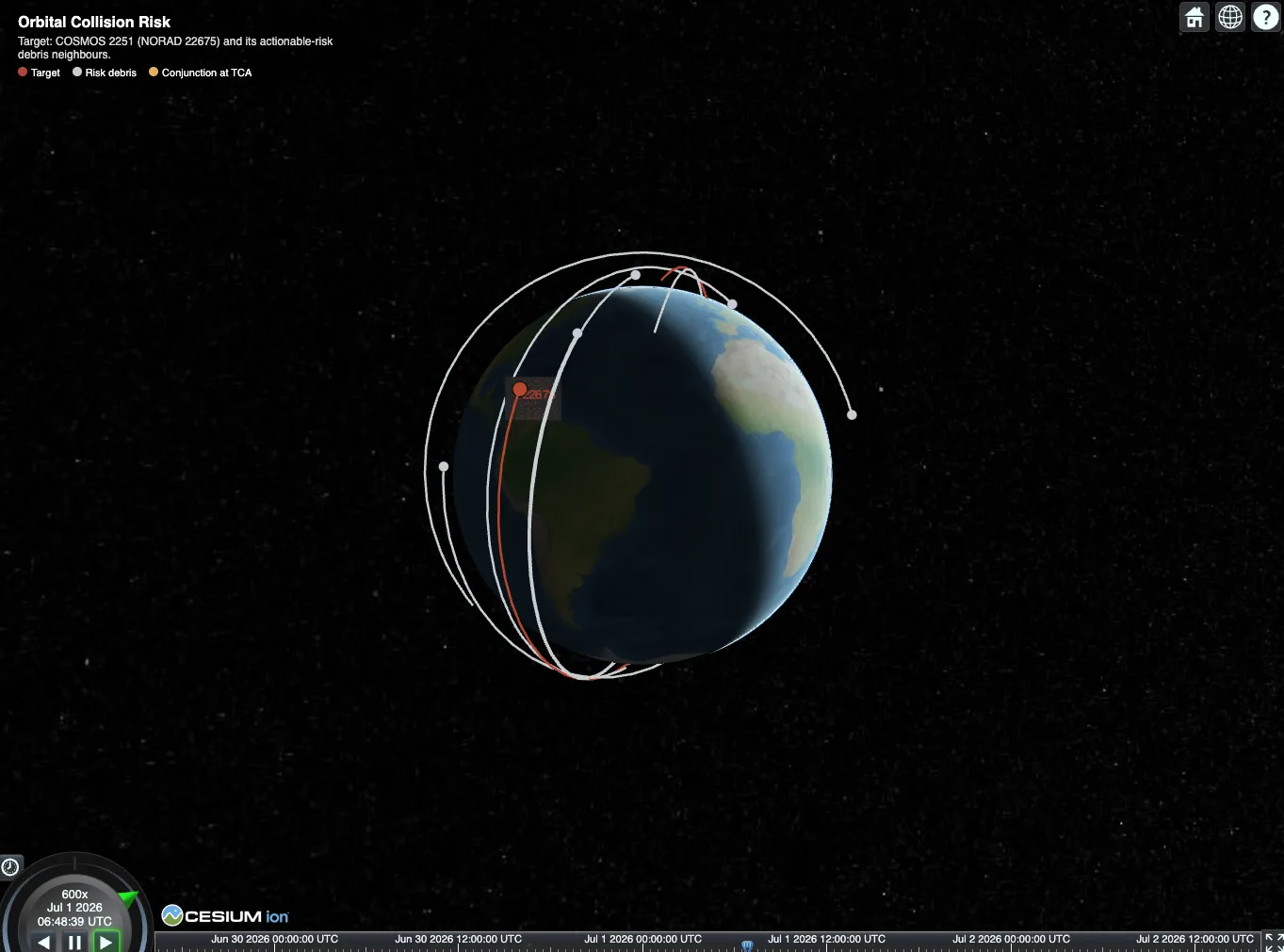Jump timeline to Jun 30 2026 12:00:00 UTC

pos(458,939)
